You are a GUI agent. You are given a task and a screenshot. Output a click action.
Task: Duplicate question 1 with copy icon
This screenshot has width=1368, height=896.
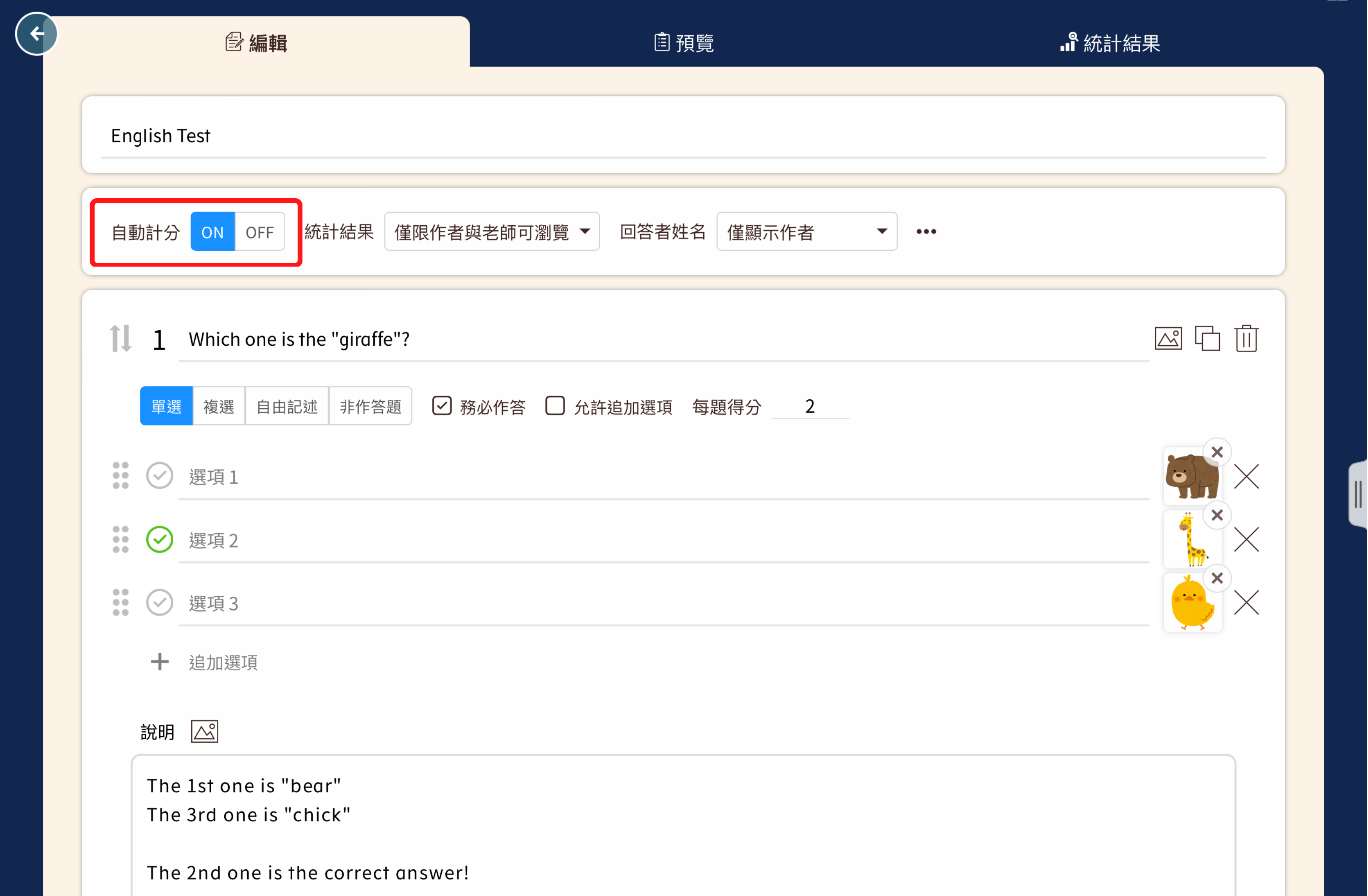[x=1207, y=338]
